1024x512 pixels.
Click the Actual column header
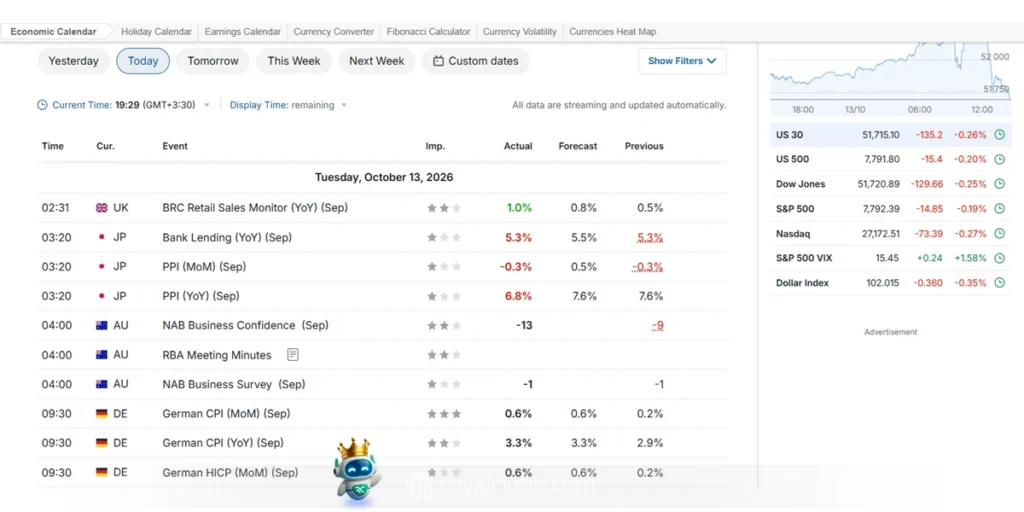pos(518,146)
